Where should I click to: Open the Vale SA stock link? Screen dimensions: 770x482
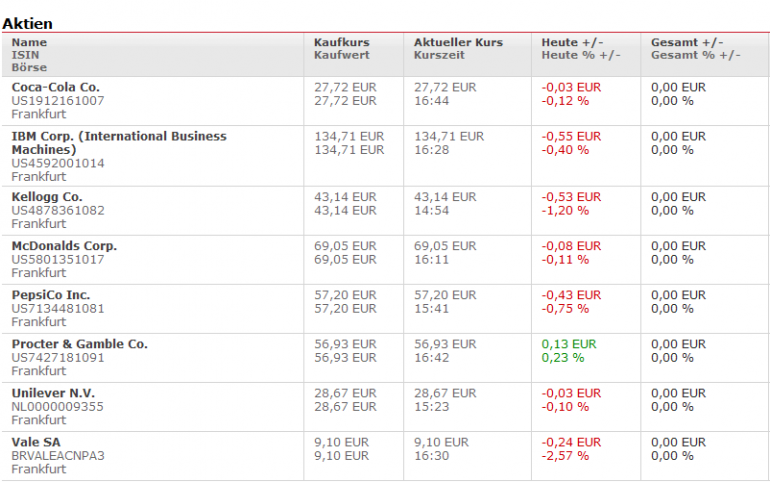point(36,443)
